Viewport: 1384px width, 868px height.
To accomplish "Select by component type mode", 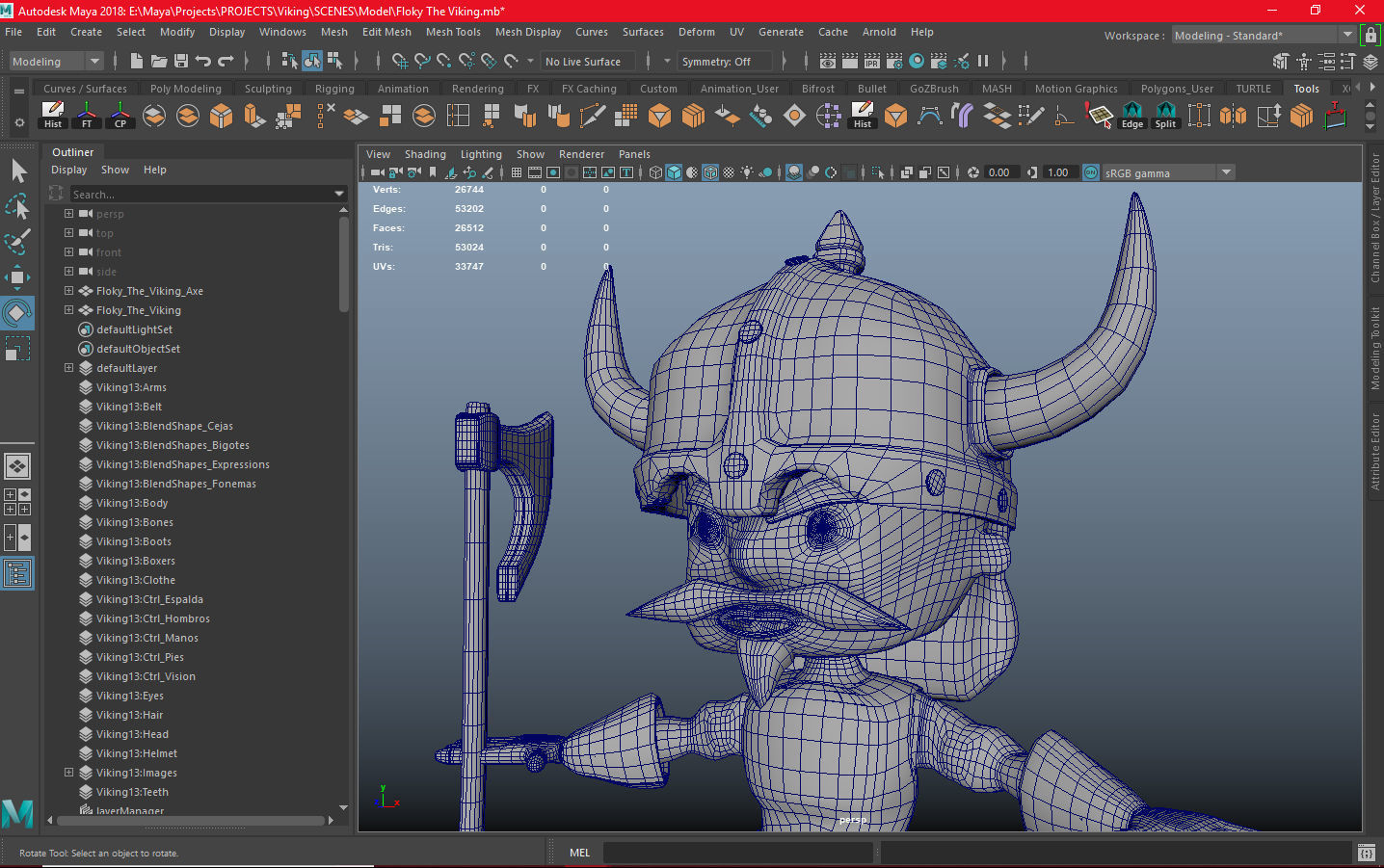I will (334, 61).
